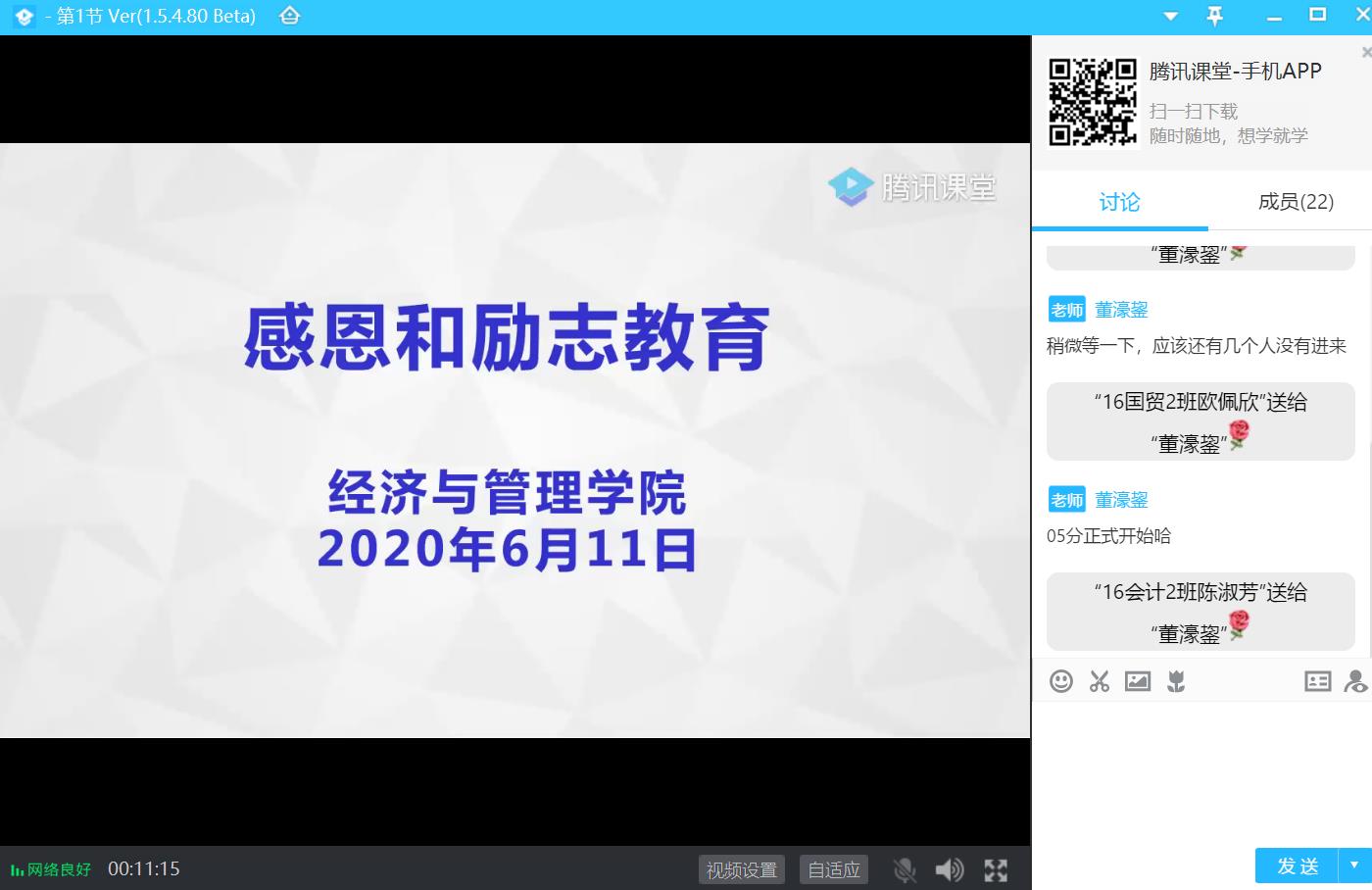Open 视频设置 video settings
The image size is (1372, 890).
click(x=742, y=869)
